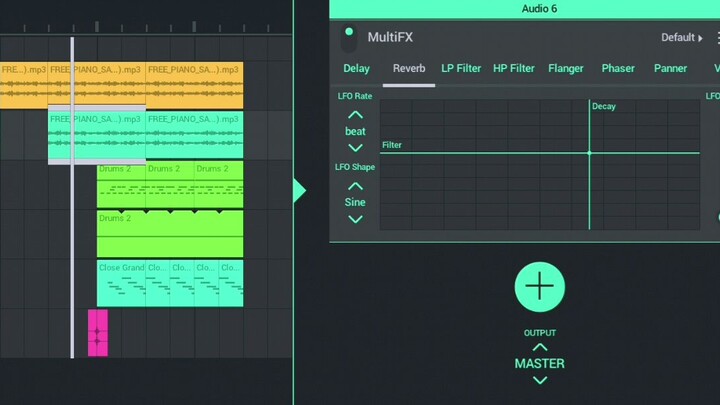This screenshot has width=720, height=405.
Task: Select the Phaser tab
Action: click(x=618, y=69)
